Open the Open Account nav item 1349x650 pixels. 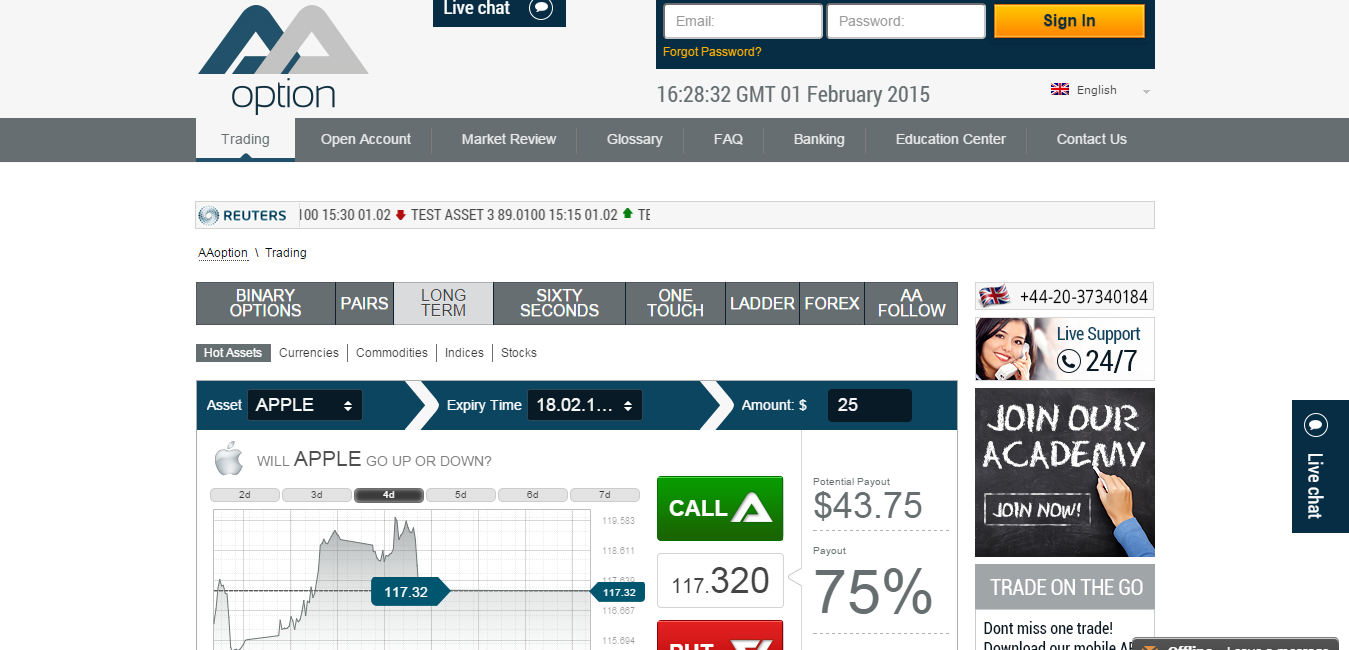click(366, 139)
